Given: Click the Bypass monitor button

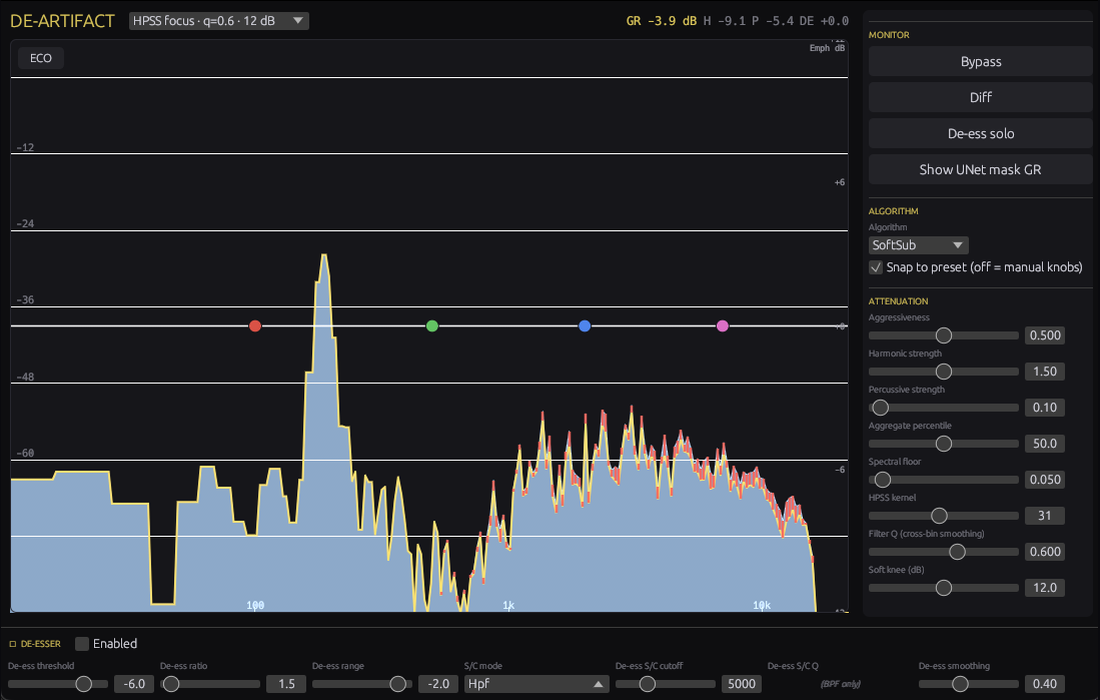Looking at the screenshot, I should (x=980, y=62).
